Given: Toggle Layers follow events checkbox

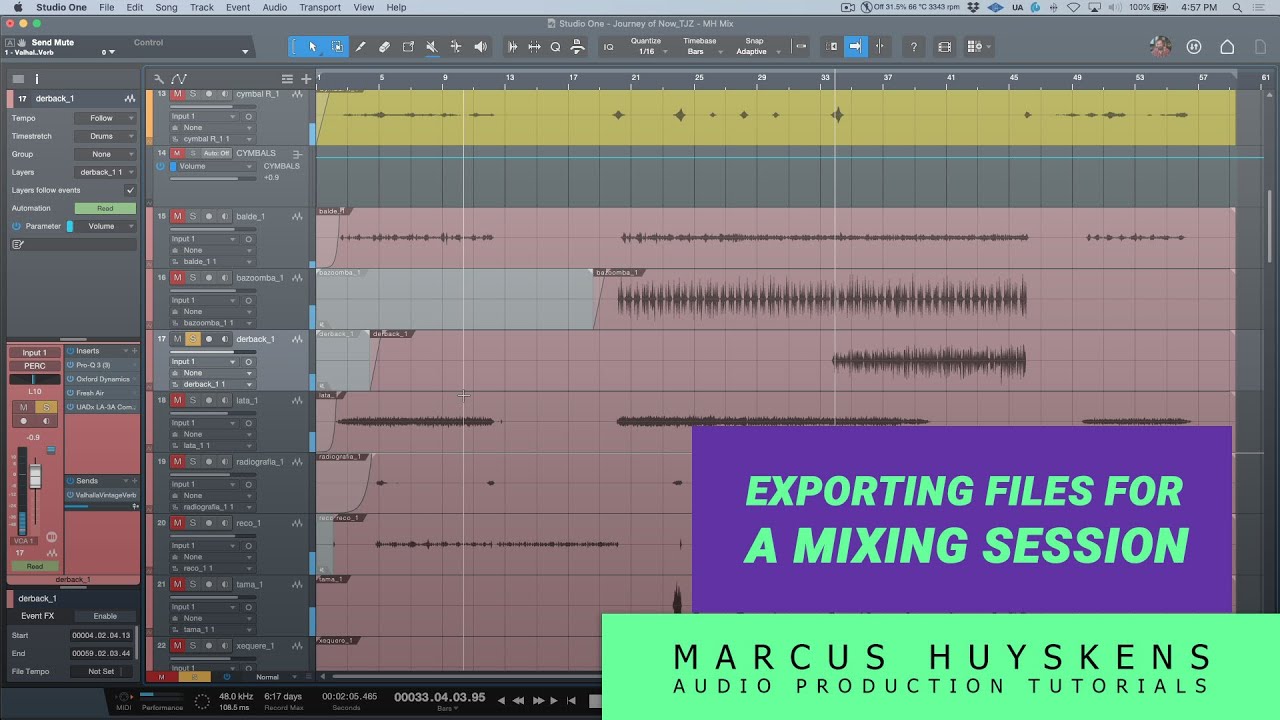Looking at the screenshot, I should (x=129, y=190).
